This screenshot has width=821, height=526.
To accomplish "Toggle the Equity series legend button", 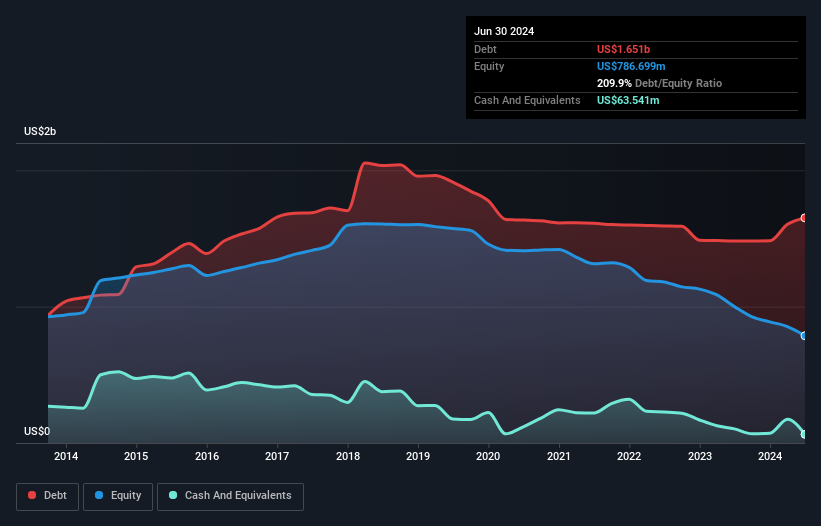I will click(x=118, y=496).
